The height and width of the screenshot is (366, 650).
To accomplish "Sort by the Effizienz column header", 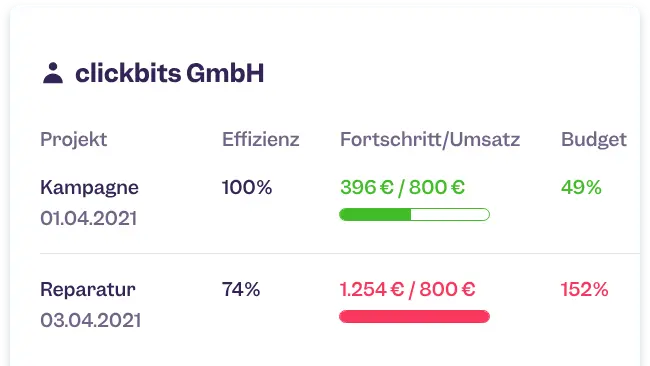I will click(260, 139).
